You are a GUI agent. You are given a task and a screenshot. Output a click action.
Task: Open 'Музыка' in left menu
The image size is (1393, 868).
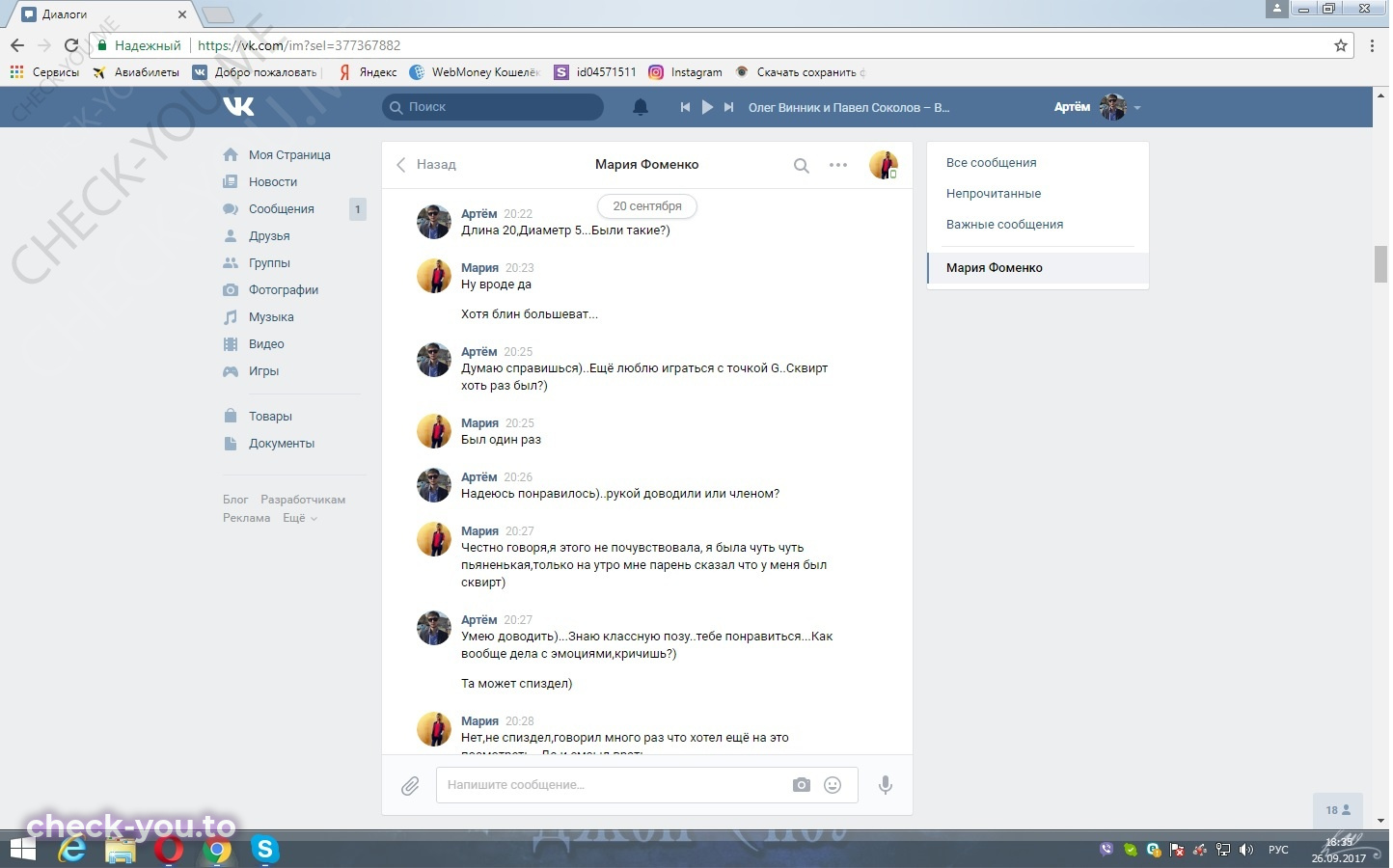pyautogui.click(x=271, y=316)
